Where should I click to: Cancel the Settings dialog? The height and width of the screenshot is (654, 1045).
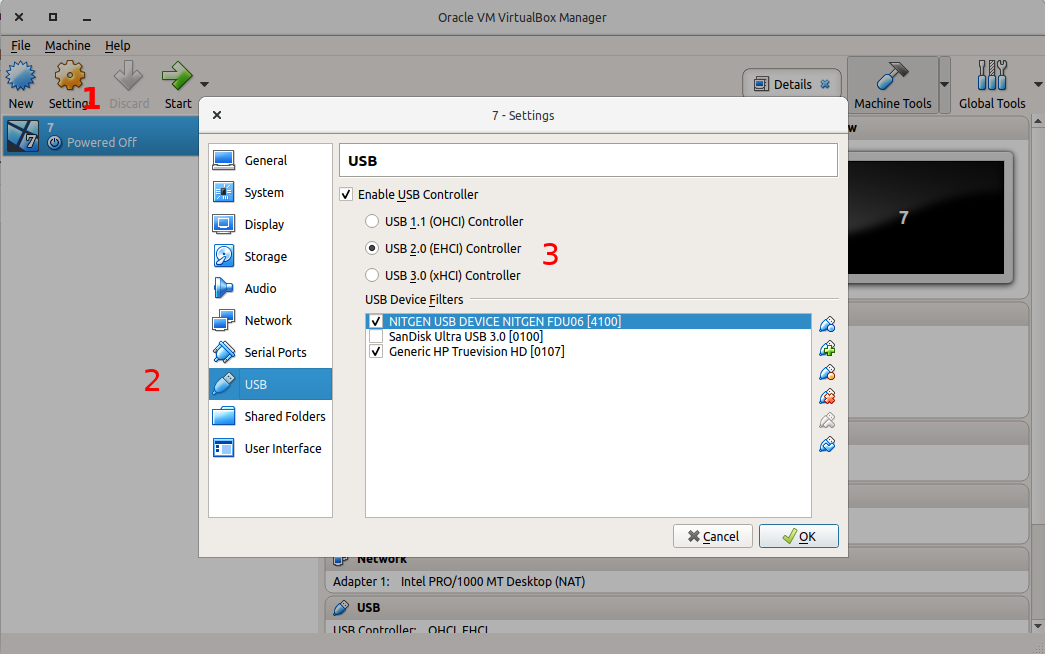click(712, 536)
